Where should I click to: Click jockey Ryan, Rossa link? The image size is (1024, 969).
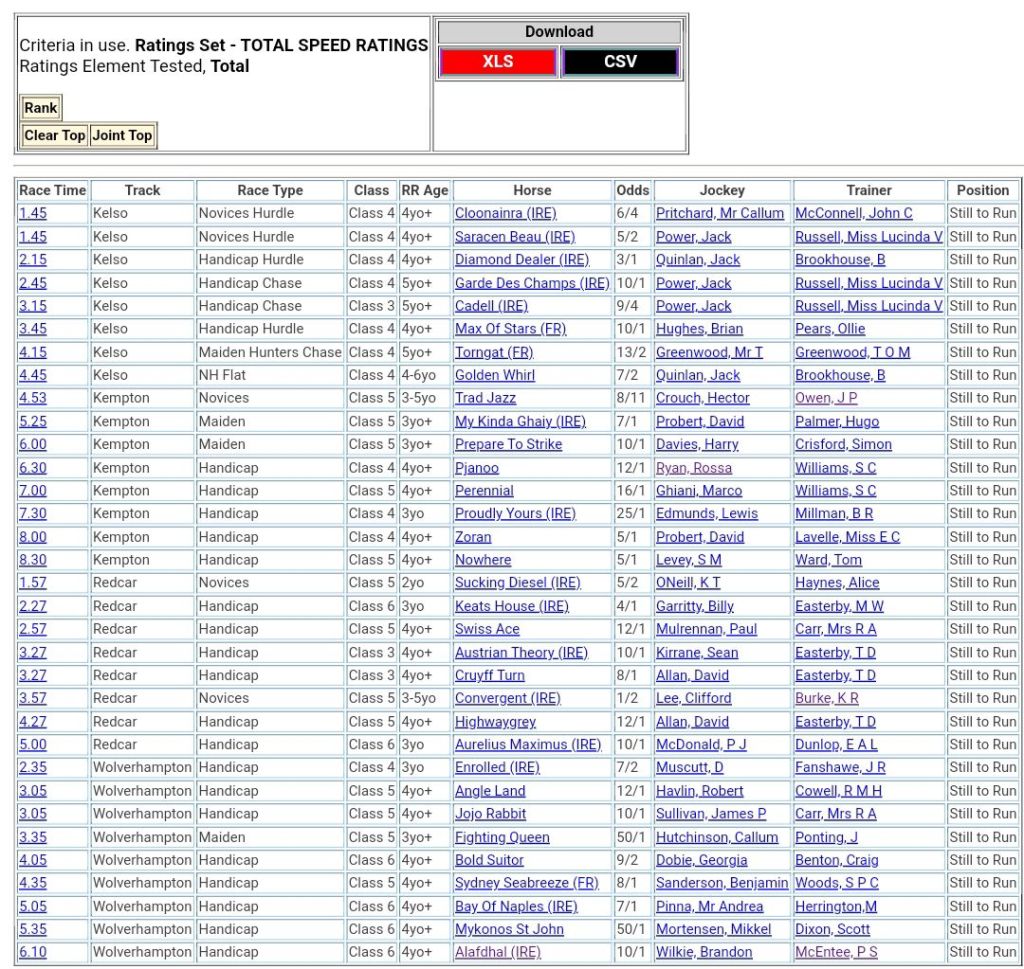pos(693,468)
